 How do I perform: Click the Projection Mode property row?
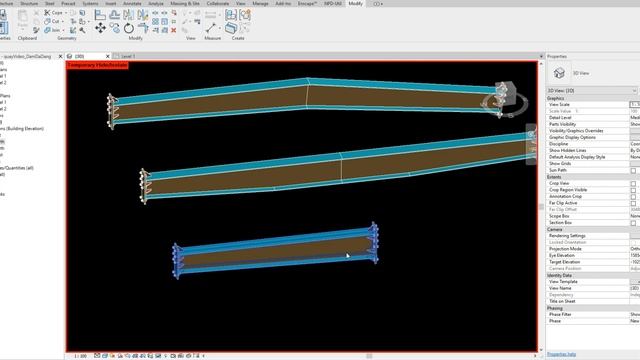click(x=593, y=249)
